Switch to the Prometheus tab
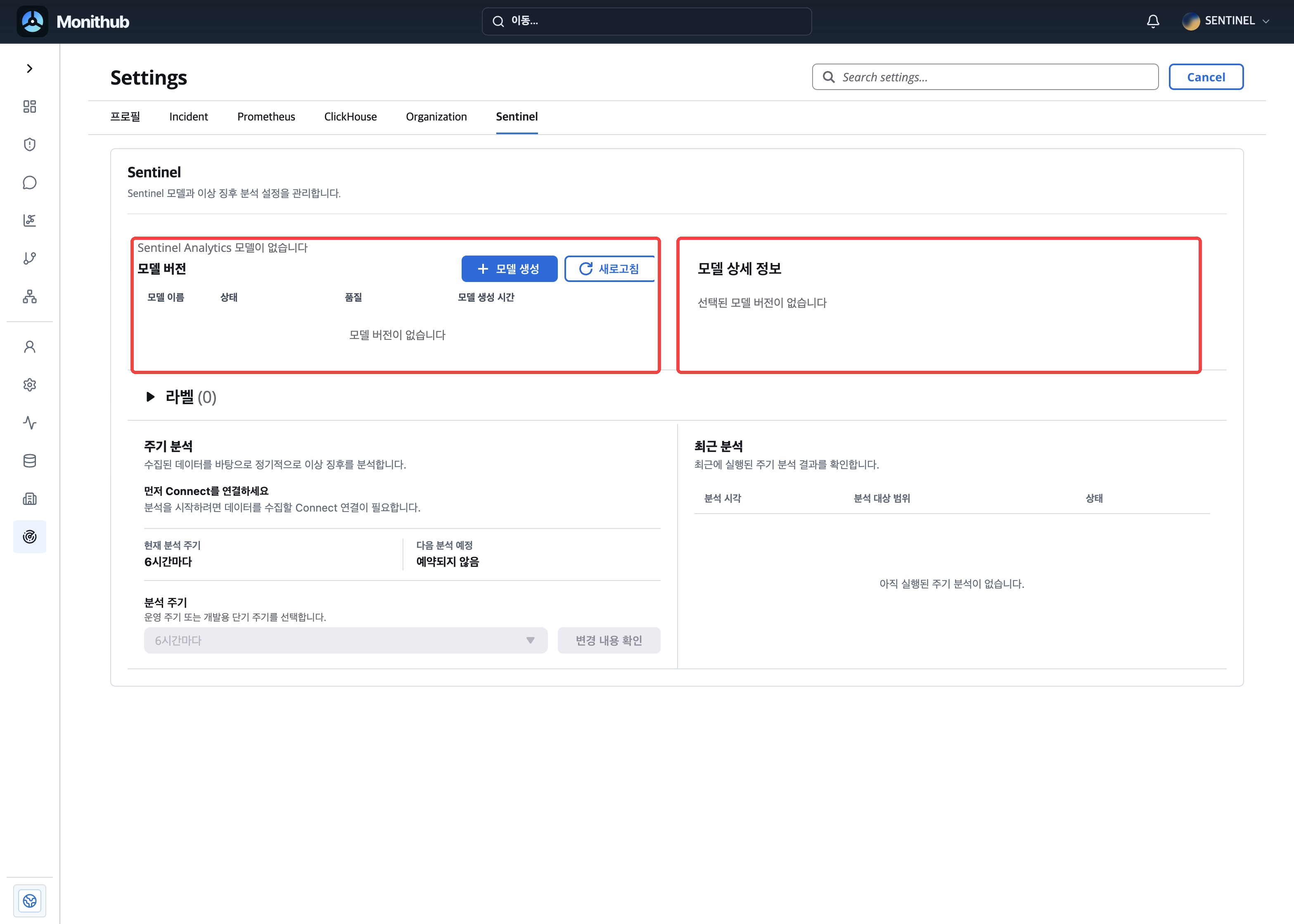 [x=266, y=117]
